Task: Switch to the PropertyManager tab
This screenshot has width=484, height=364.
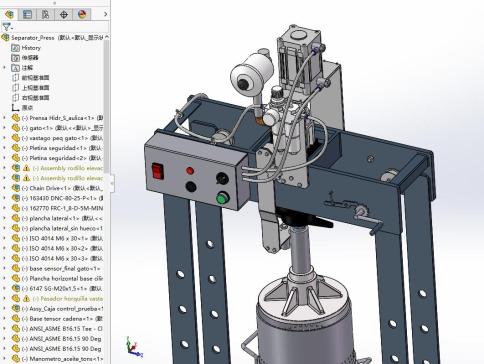Action: [x=27, y=14]
